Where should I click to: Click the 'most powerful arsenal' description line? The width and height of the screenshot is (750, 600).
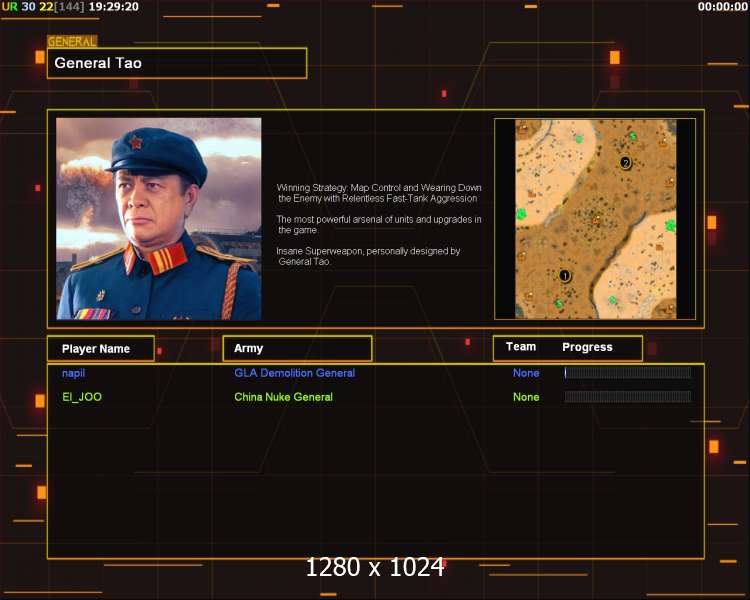[379, 224]
